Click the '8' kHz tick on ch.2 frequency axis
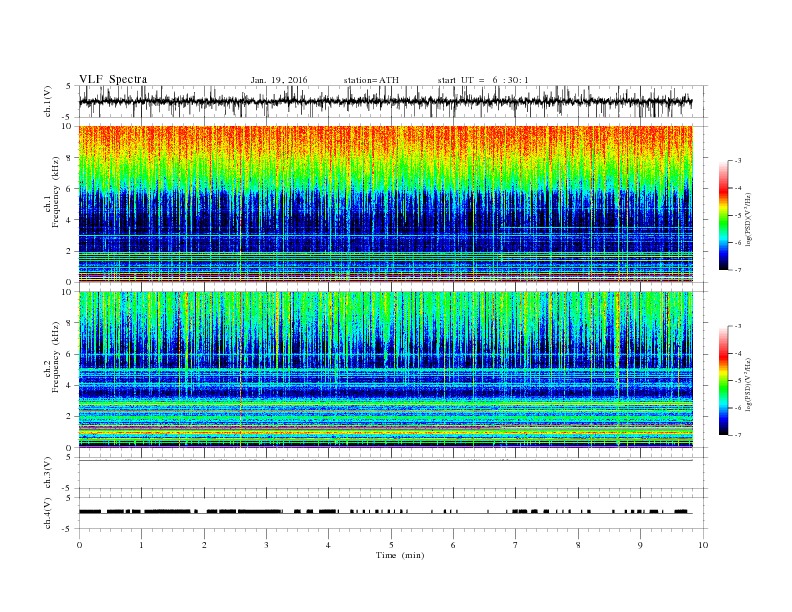Viewport: 792px width, 612px height. pos(69,323)
